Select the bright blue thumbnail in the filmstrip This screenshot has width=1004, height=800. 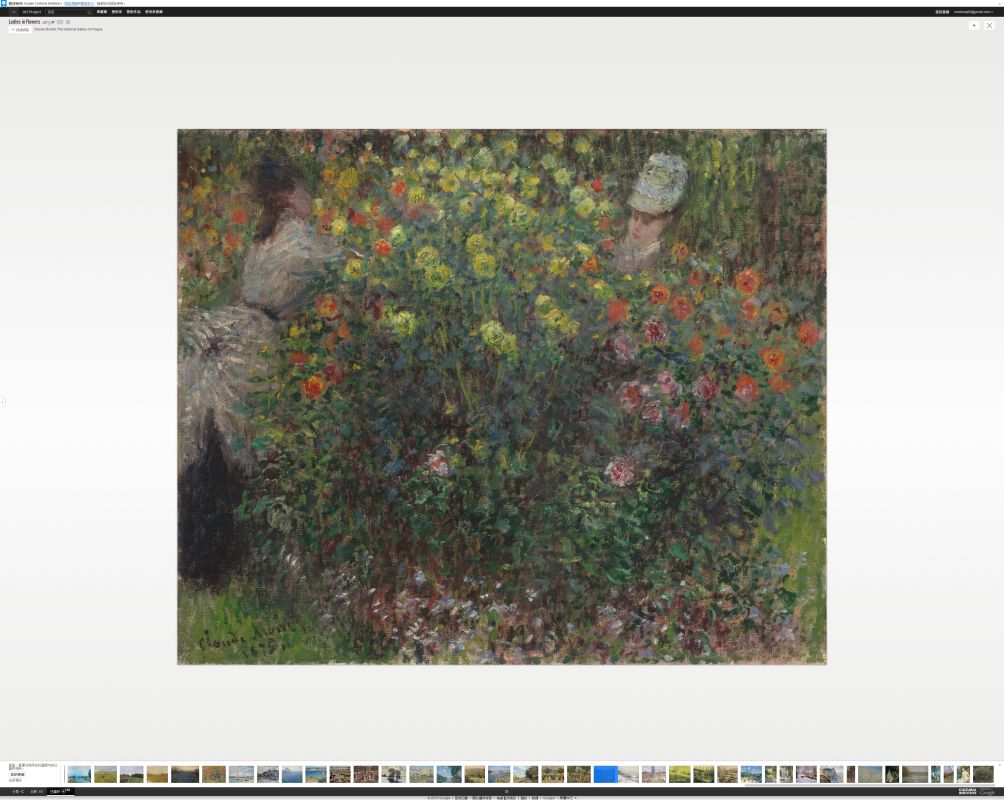(x=605, y=774)
